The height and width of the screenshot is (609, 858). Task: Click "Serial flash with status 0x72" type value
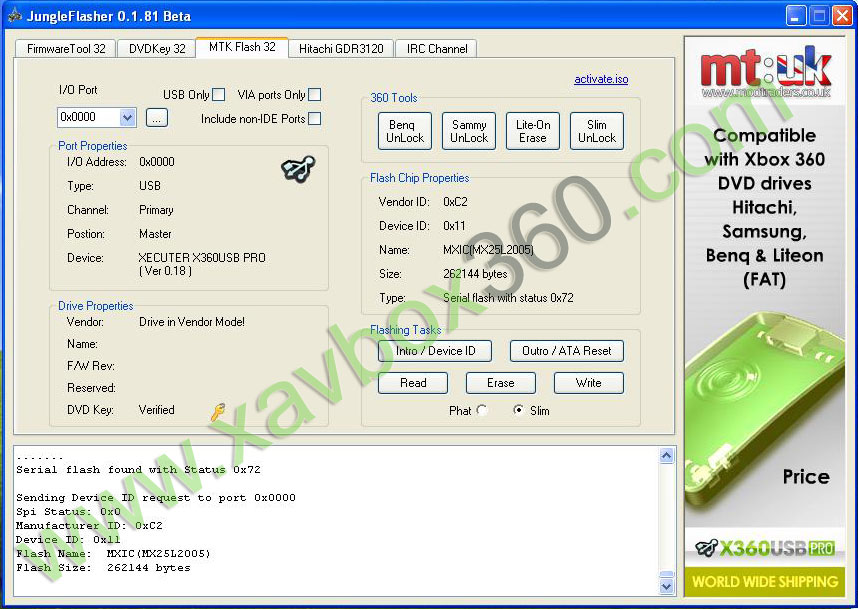point(508,298)
